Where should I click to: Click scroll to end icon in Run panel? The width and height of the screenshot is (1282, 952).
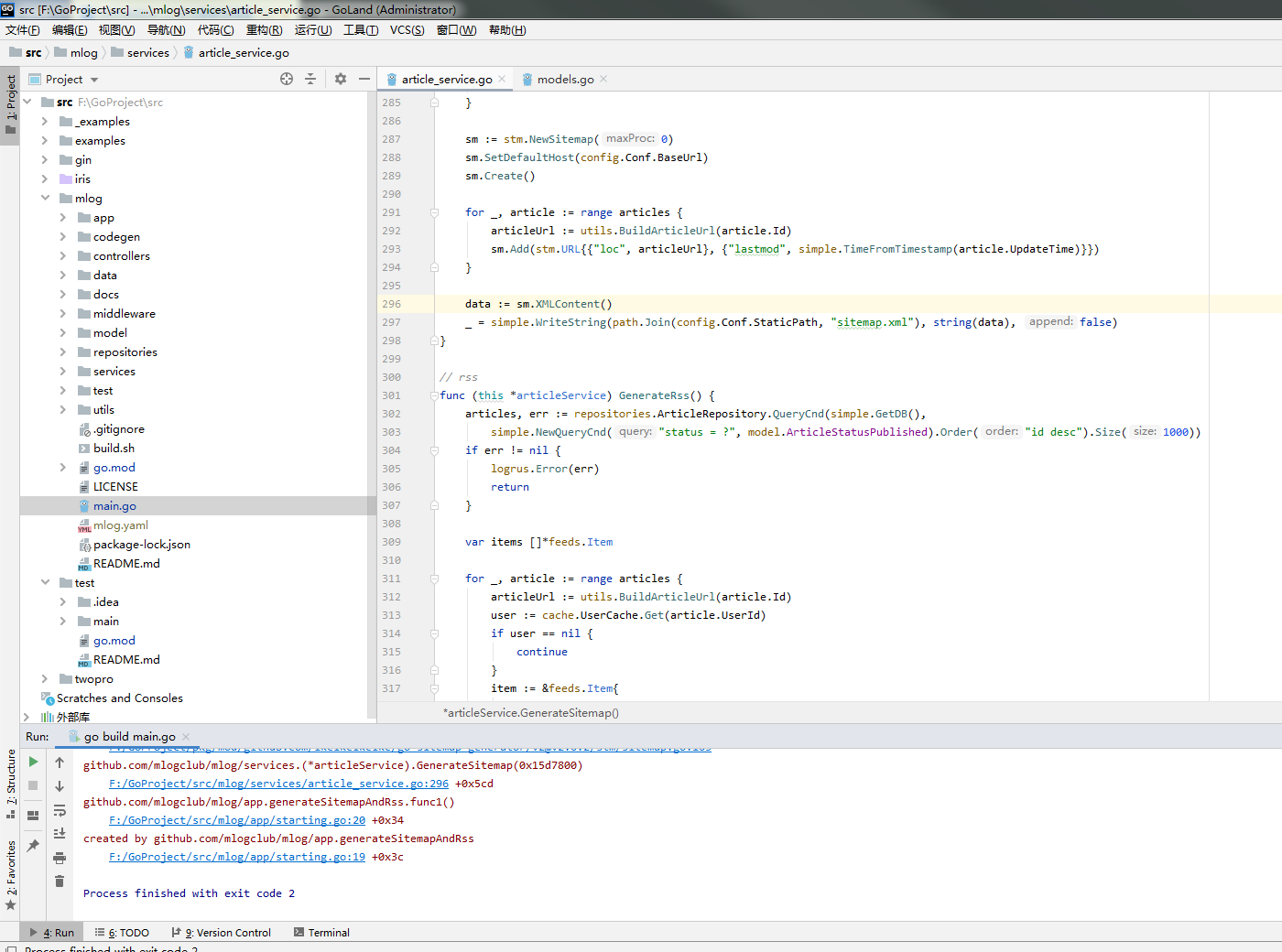[60, 834]
